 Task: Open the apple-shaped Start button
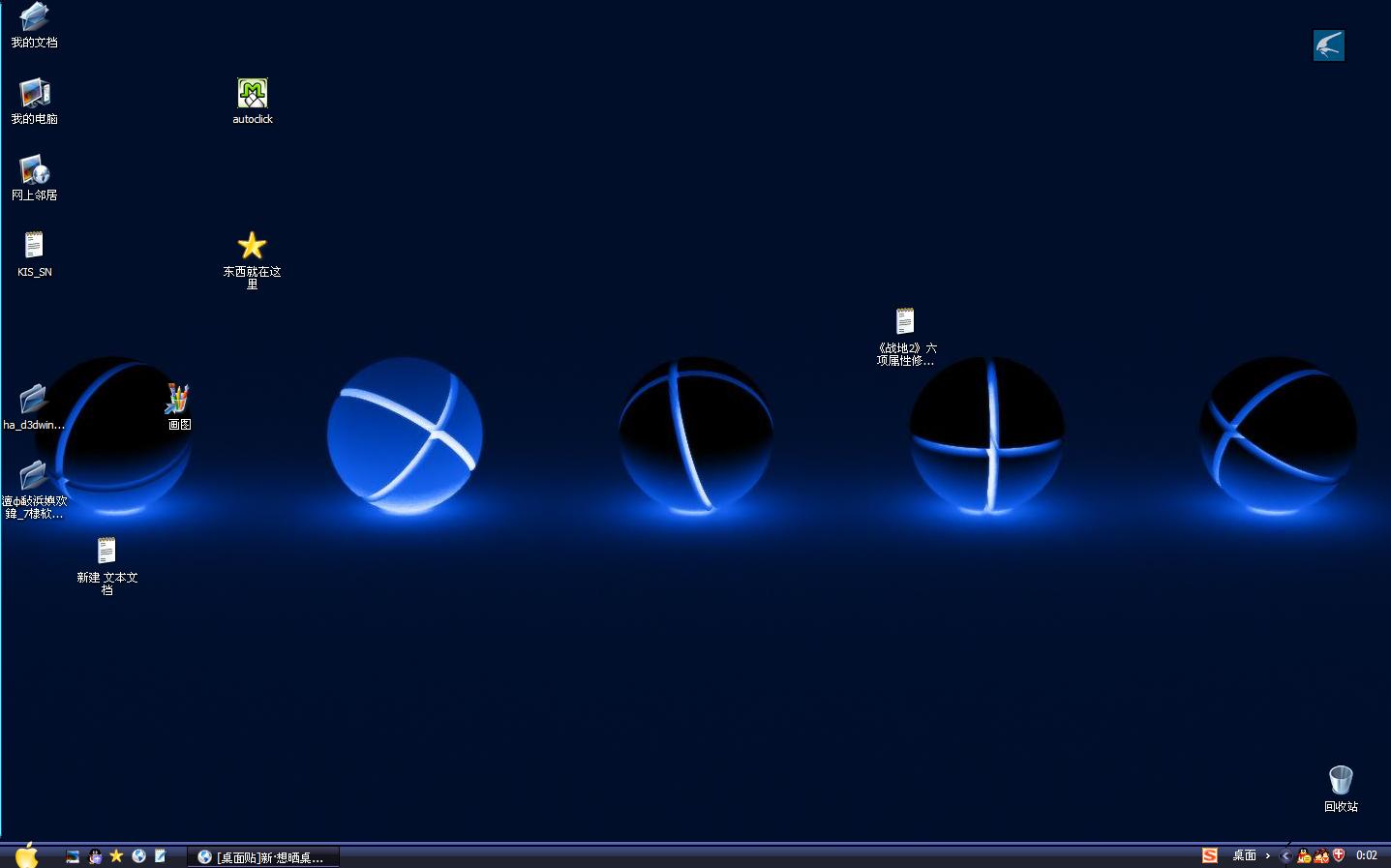coord(26,855)
